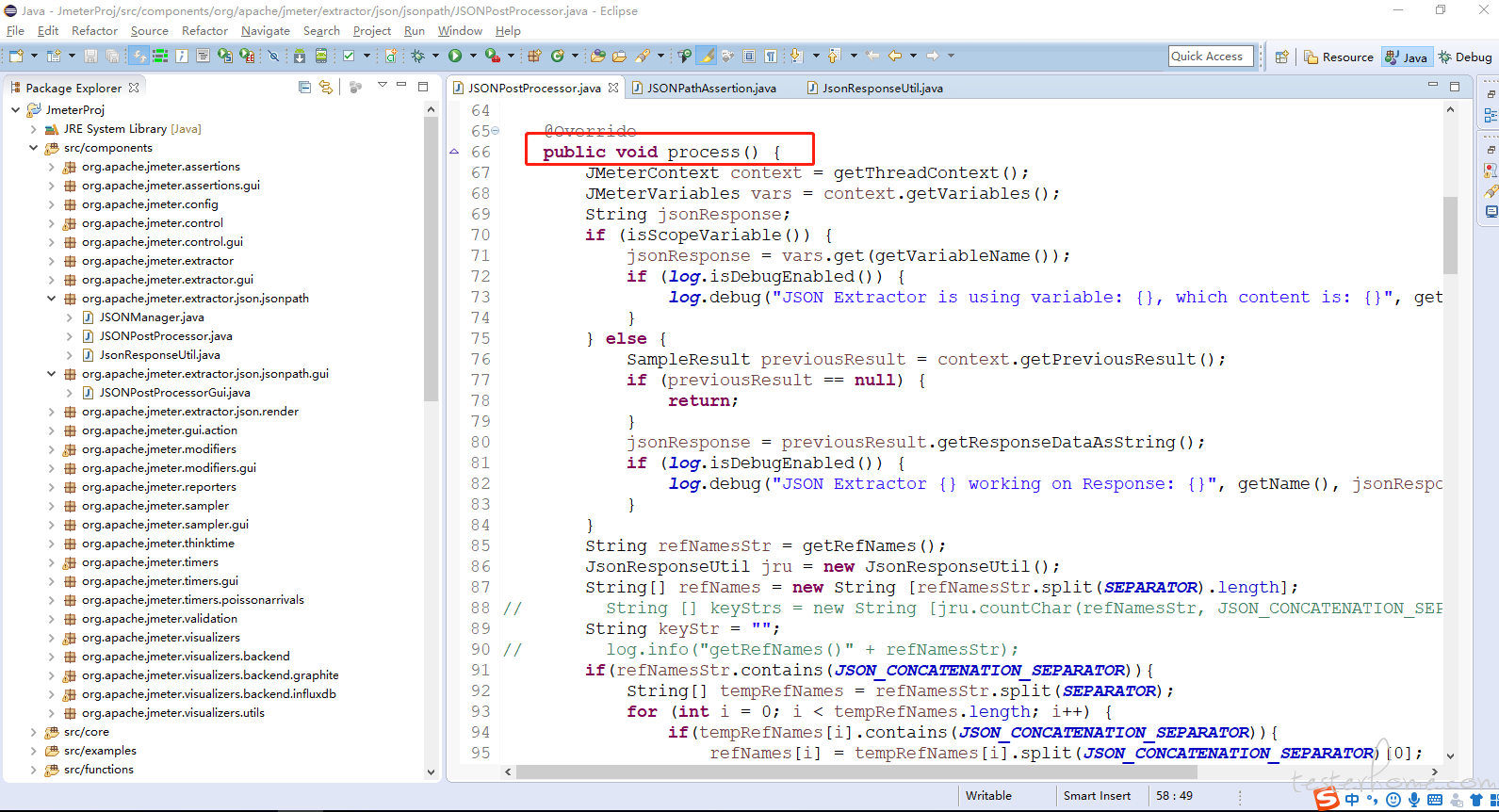The height and width of the screenshot is (812, 1499).
Task: Switch to JsonResponseUtil.java editor tab
Action: (873, 88)
